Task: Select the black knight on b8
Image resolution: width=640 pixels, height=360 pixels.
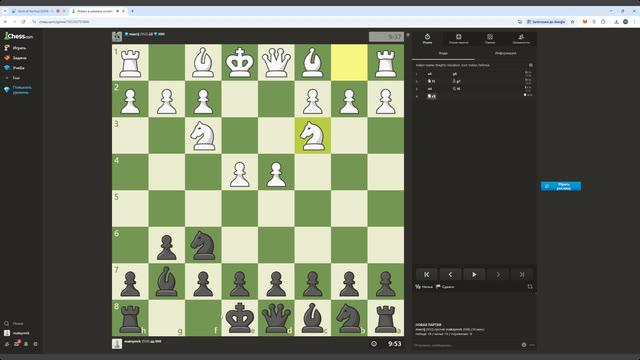Action: coord(349,318)
